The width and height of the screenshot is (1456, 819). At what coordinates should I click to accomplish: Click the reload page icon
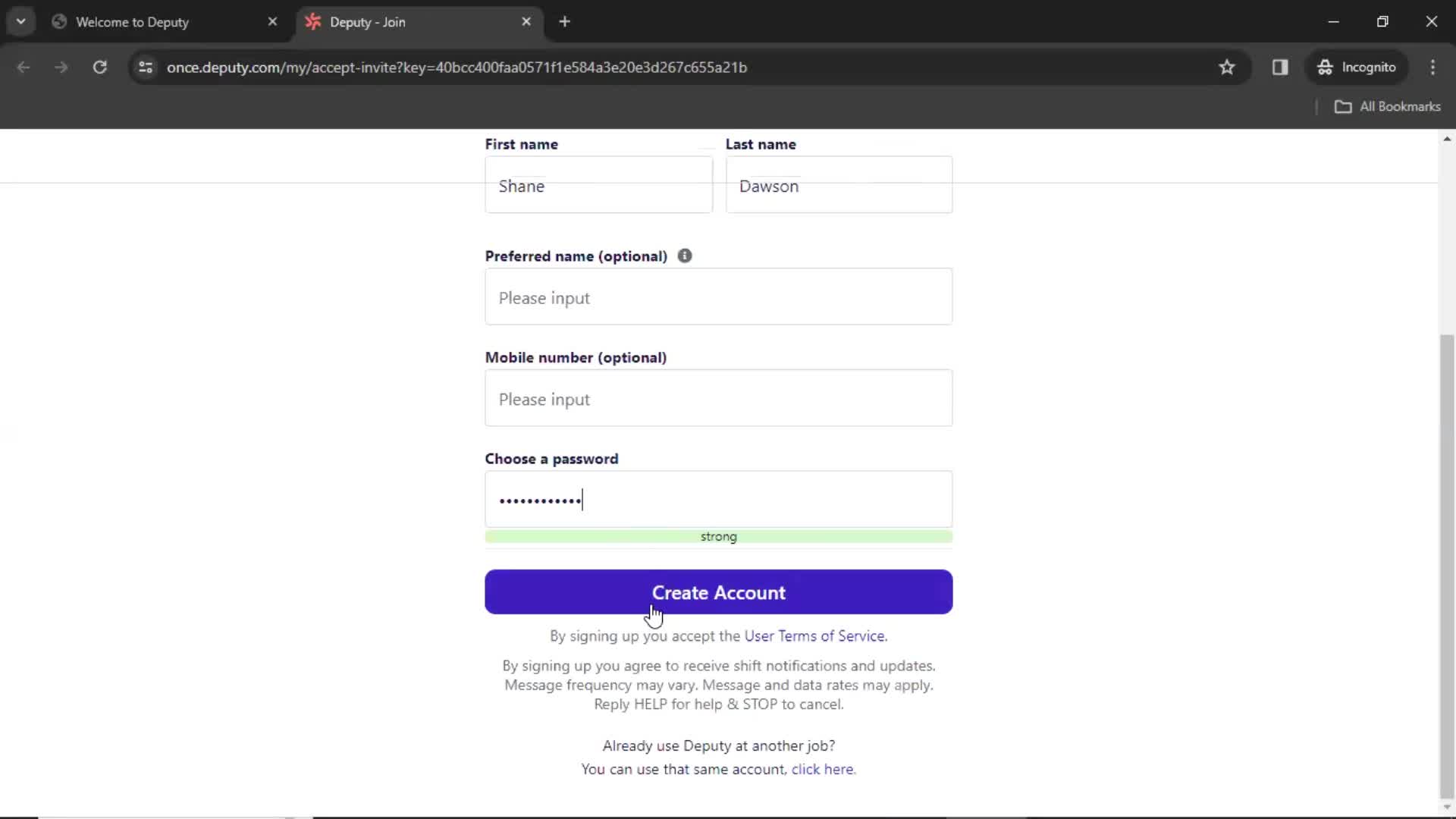click(100, 67)
